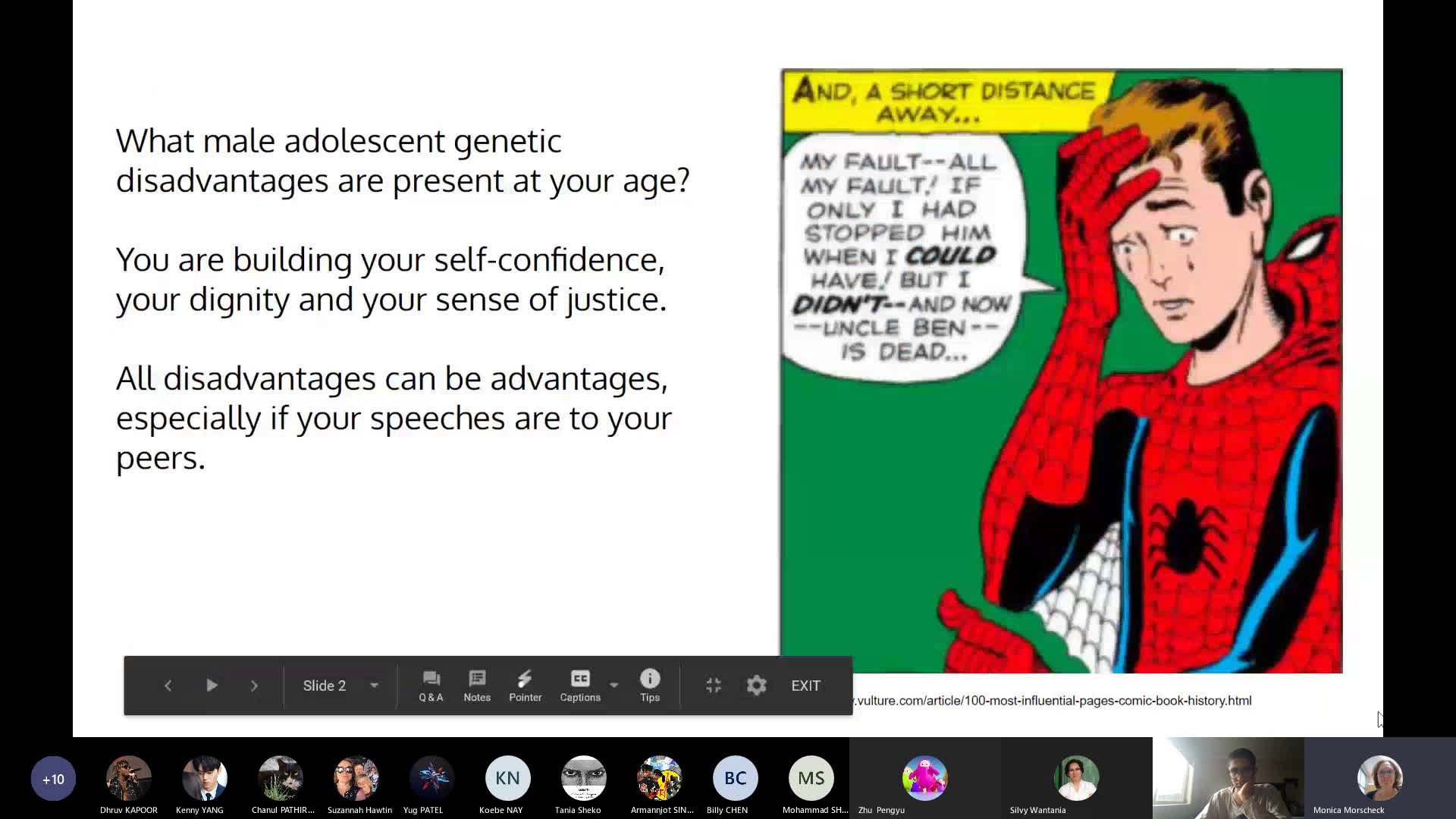This screenshot has height=819, width=1456.
Task: Select Mohammad SH... MS avatar
Action: [811, 779]
